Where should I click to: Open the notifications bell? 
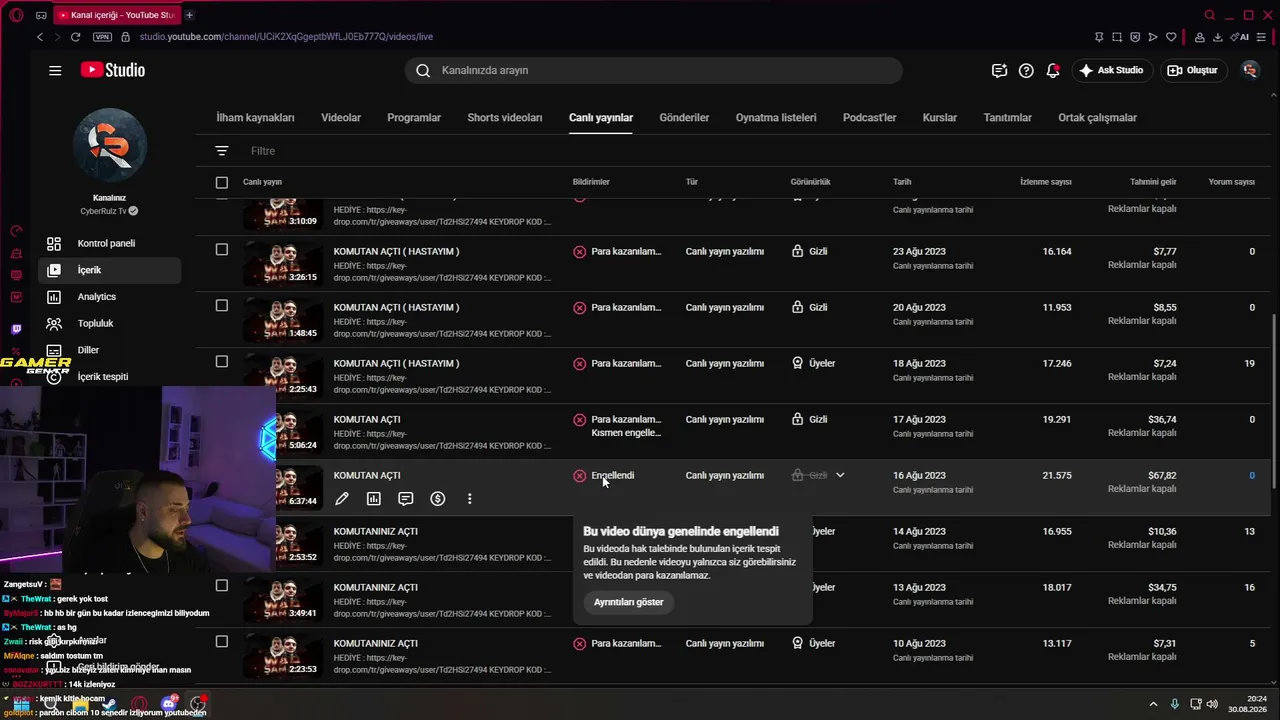[x=1053, y=70]
